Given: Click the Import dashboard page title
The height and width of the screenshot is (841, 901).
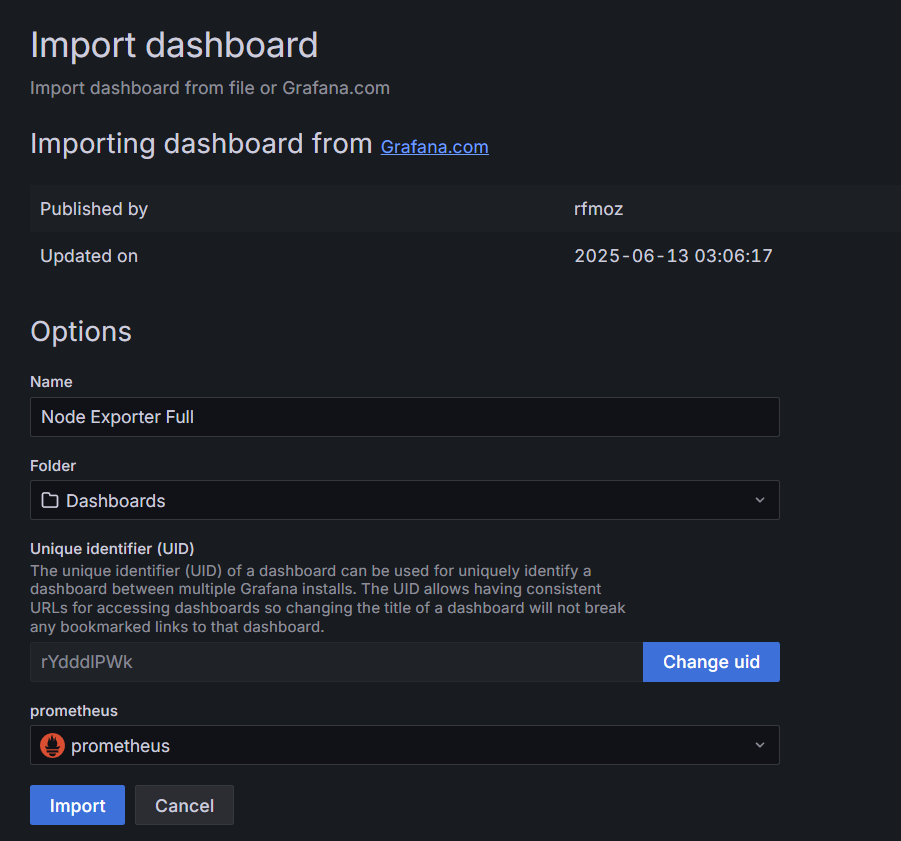Looking at the screenshot, I should (x=174, y=45).
